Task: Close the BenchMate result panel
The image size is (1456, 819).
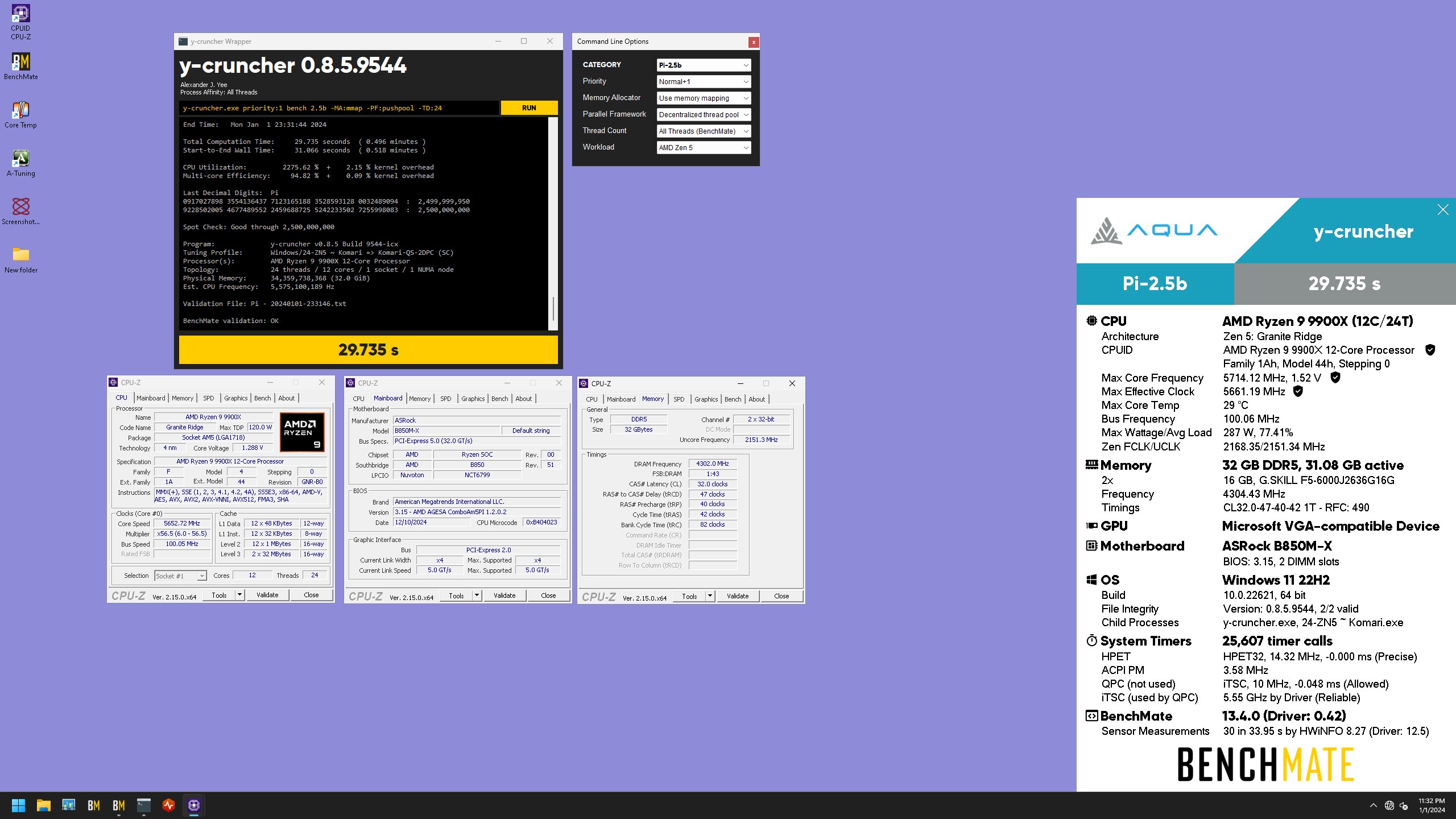Action: [1443, 210]
